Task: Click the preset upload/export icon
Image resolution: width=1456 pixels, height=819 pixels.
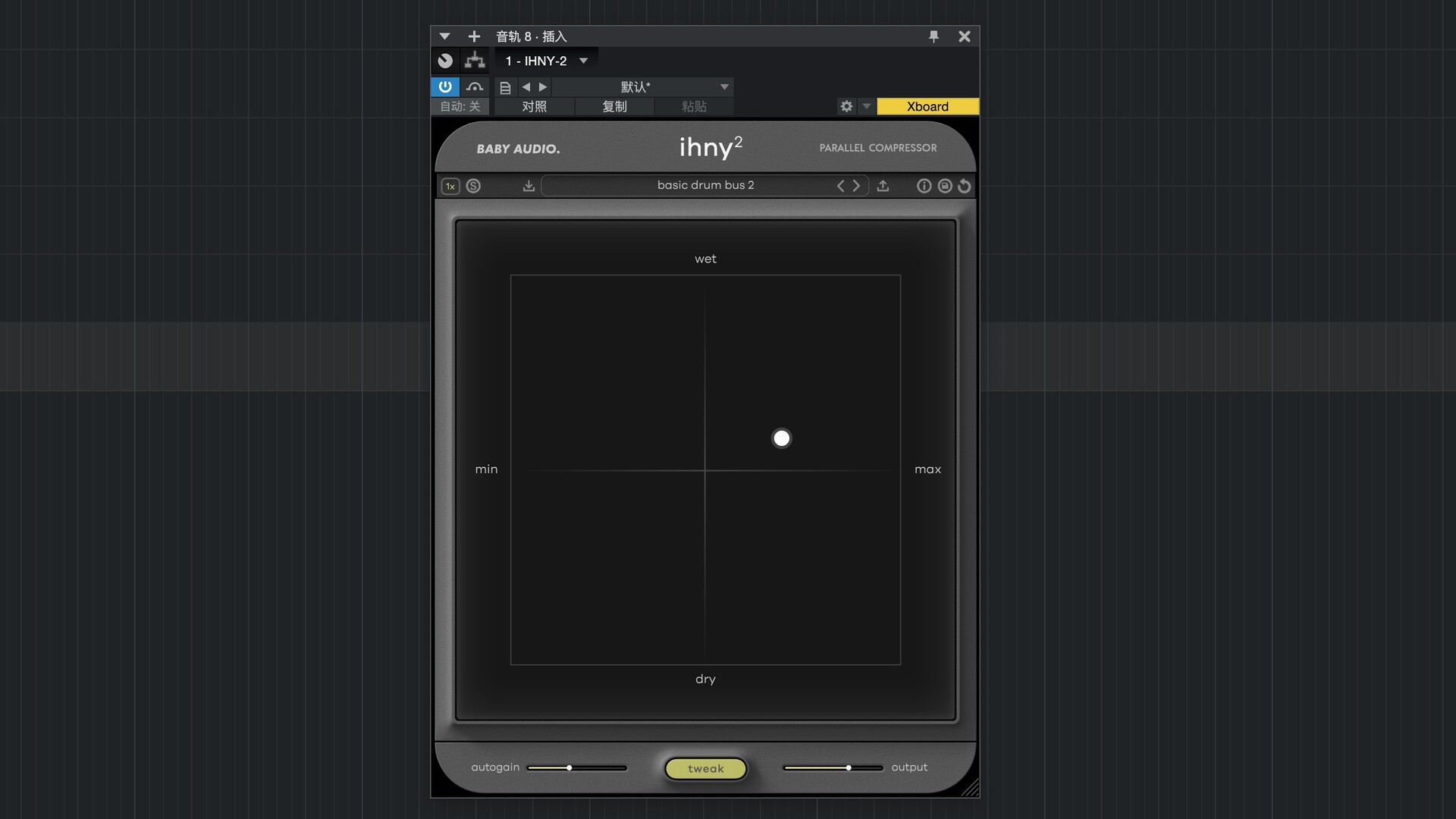Action: (883, 186)
